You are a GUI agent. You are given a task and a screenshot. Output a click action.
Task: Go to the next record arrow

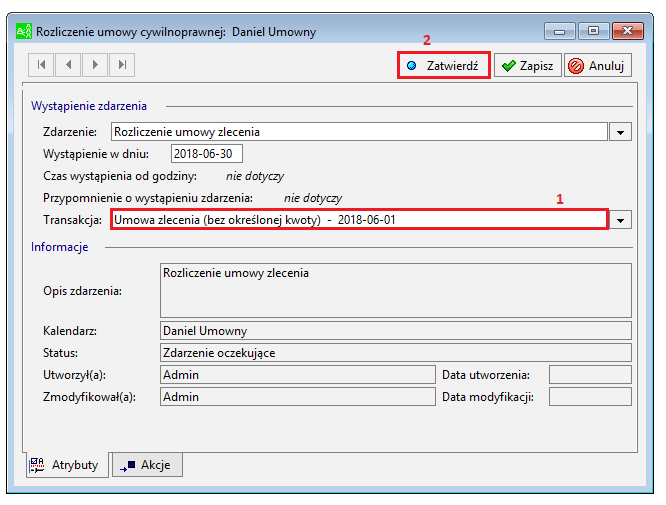(95, 65)
